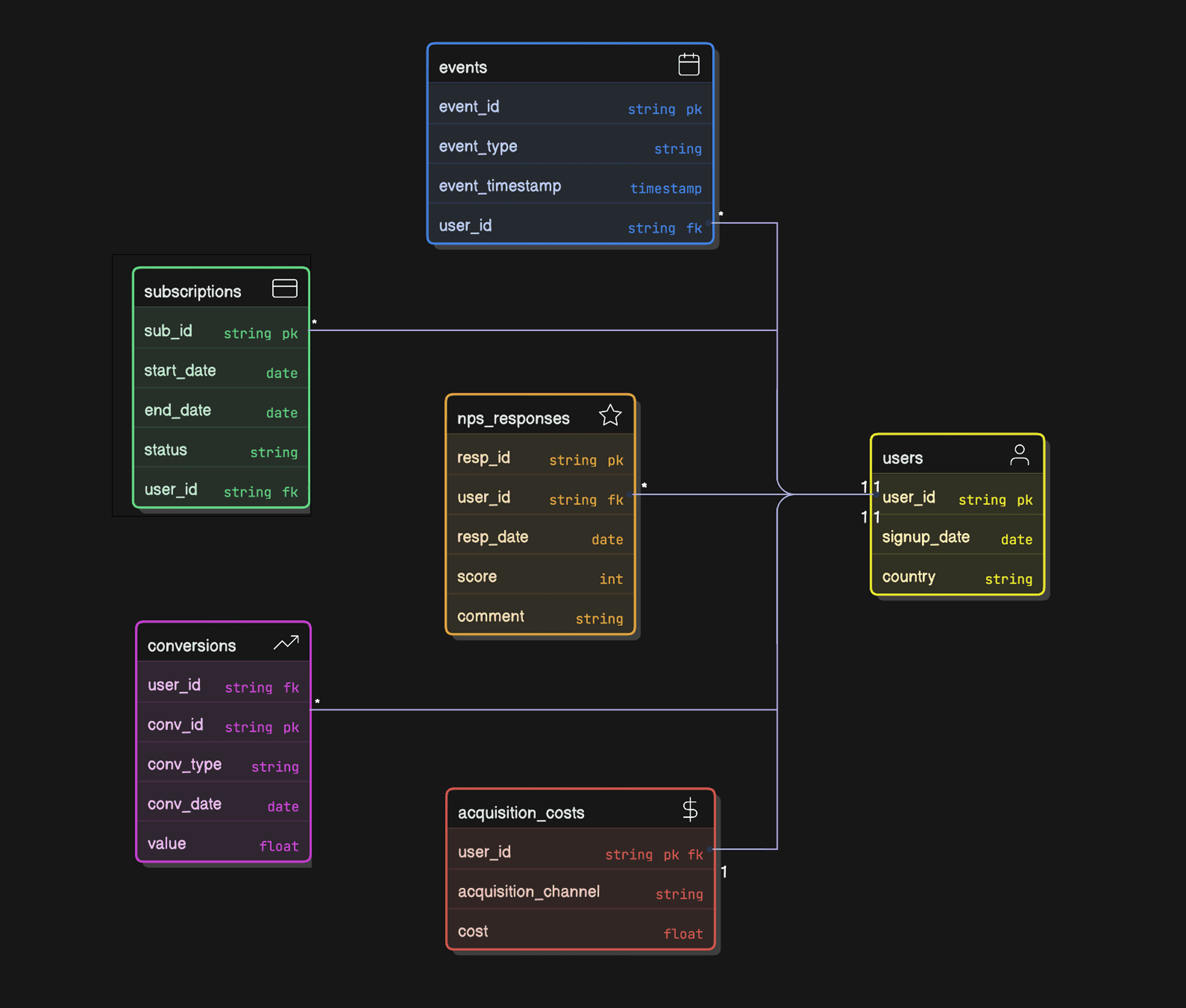Select the events table header
Image resolution: width=1186 pixels, height=1008 pixels.
pos(463,66)
